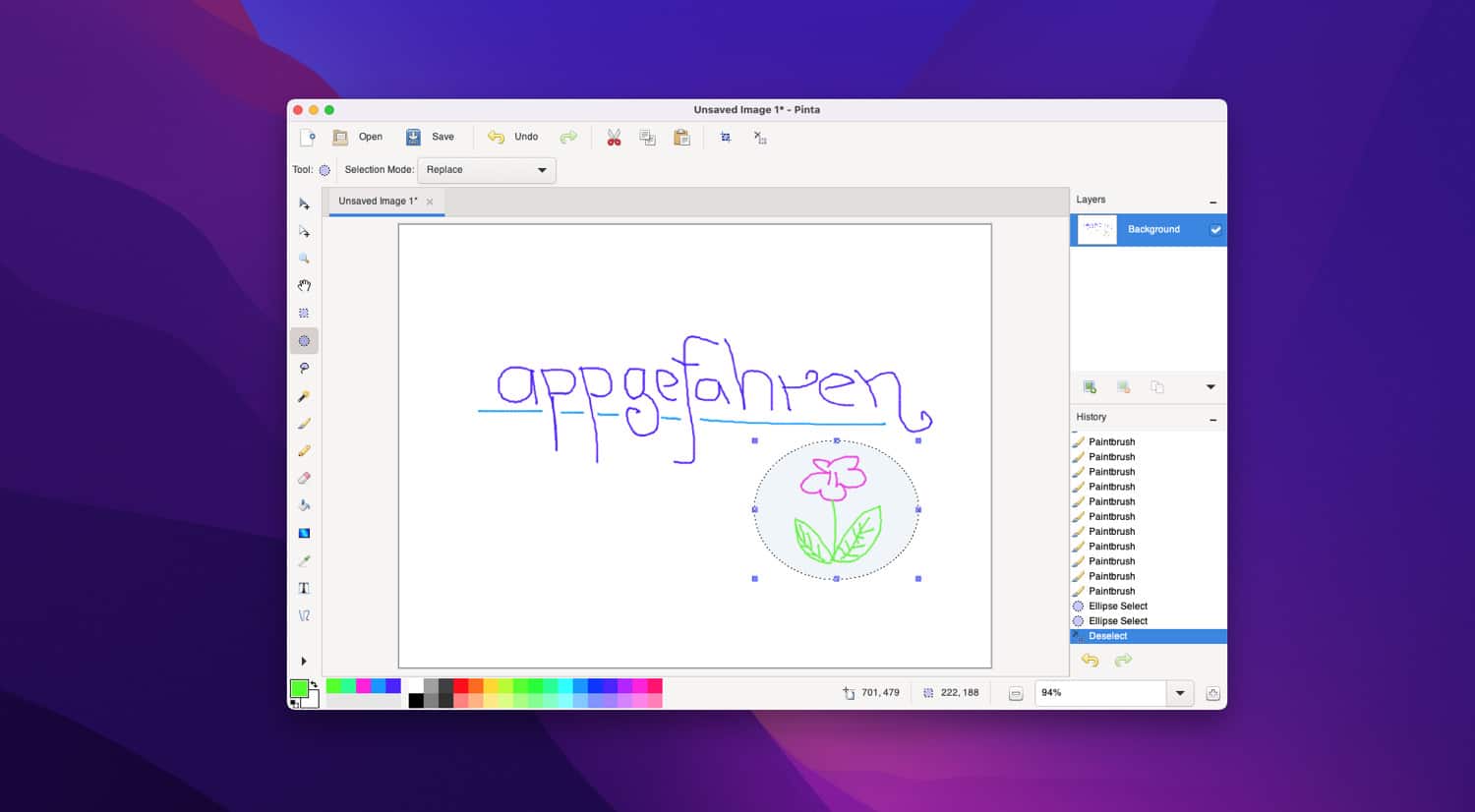Pick the Eraser tool
Viewport: 1475px width, 812px height.
304,479
